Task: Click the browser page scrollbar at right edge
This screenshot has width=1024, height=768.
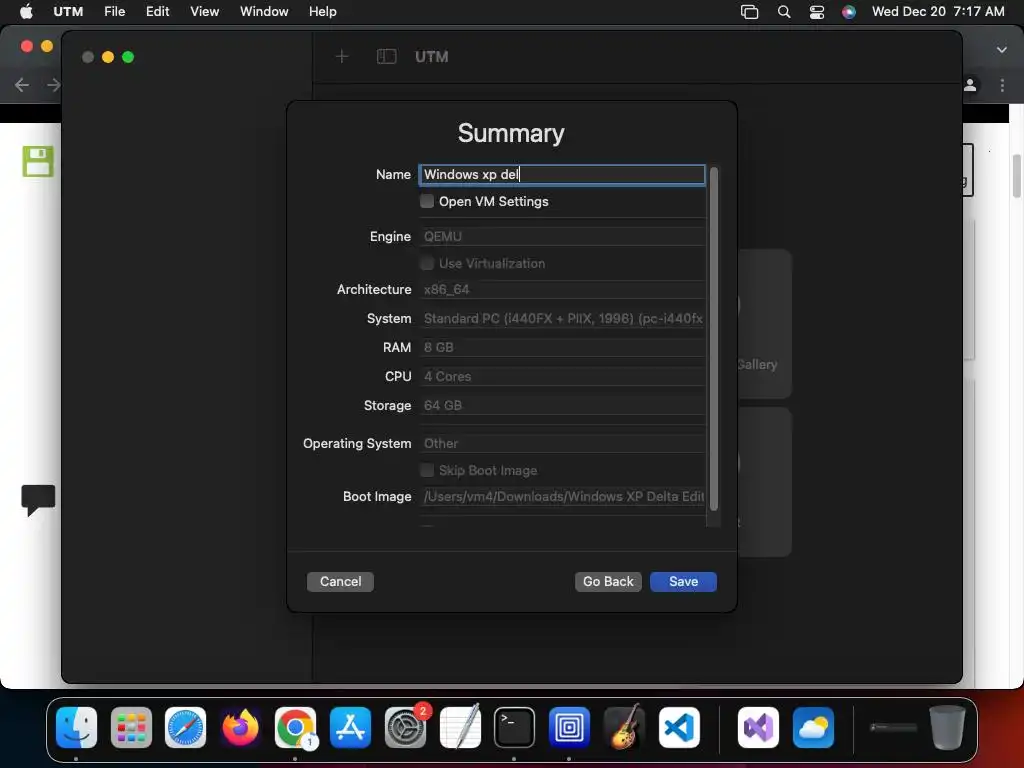Action: 1016,176
